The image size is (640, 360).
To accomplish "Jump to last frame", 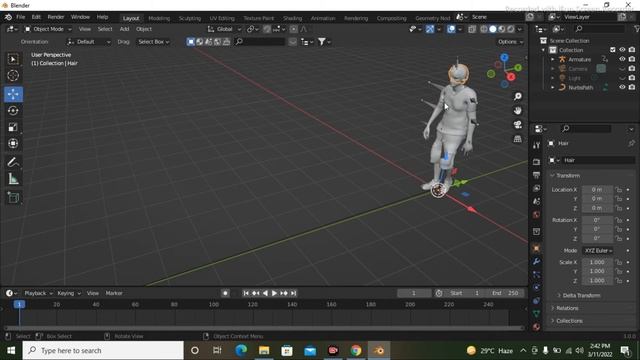I will (293, 293).
